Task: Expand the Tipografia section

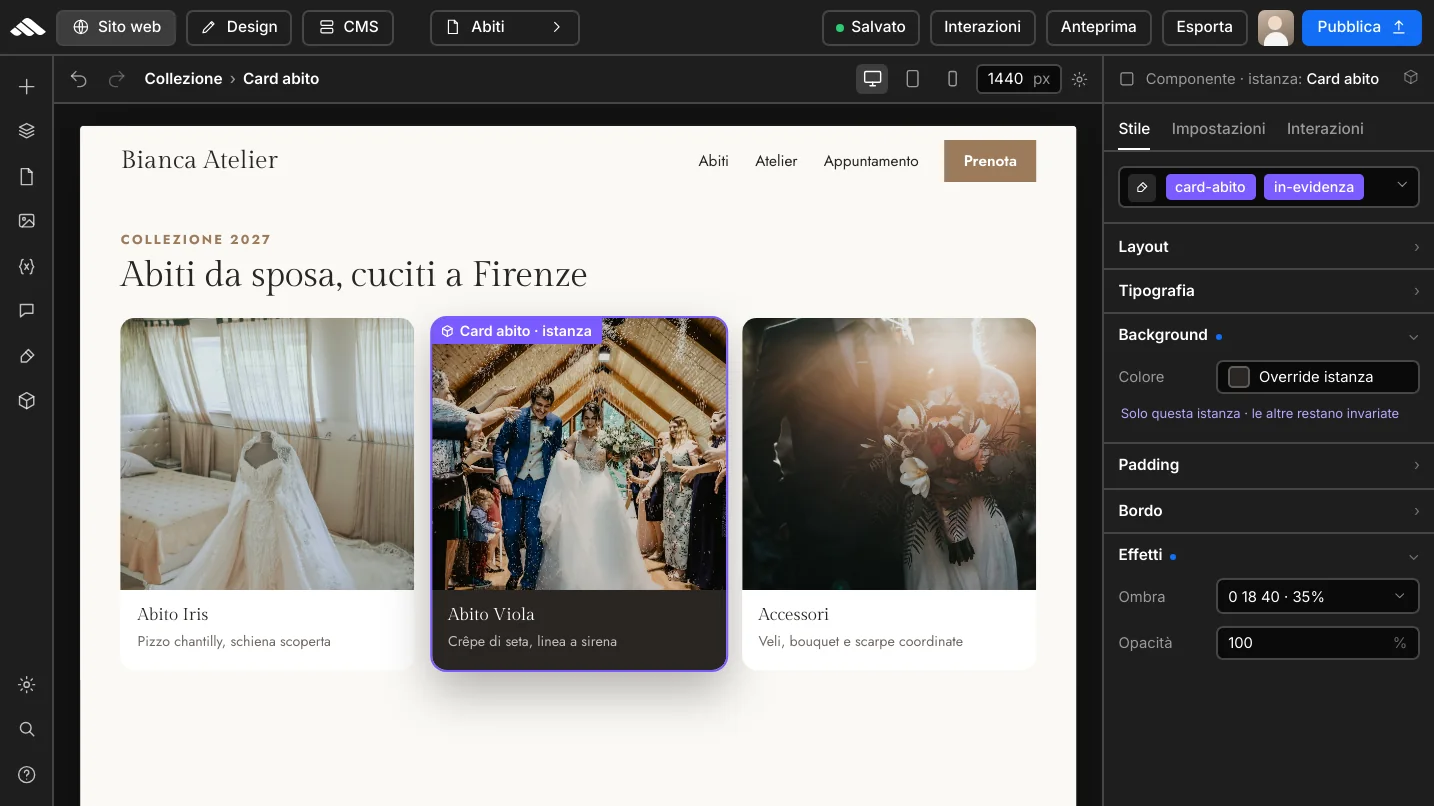Action: click(x=1268, y=291)
